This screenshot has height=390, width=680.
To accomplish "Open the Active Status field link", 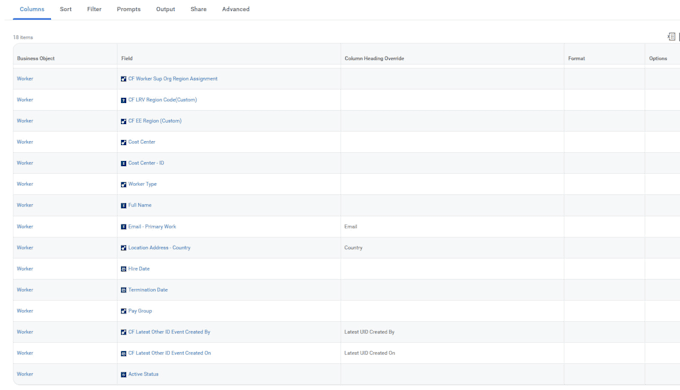I will click(x=143, y=374).
